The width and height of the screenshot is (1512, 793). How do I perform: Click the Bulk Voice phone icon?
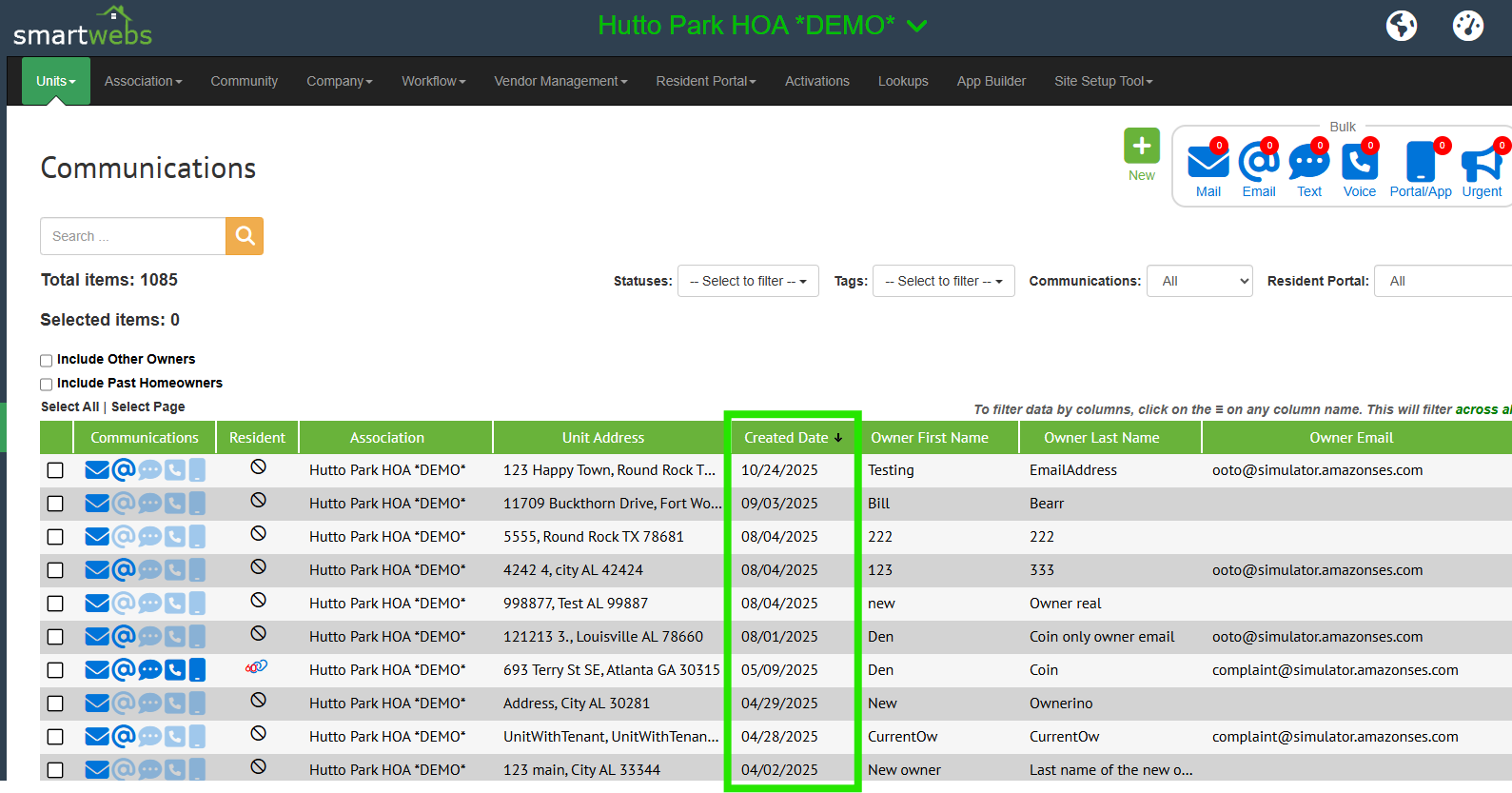pos(1359,163)
